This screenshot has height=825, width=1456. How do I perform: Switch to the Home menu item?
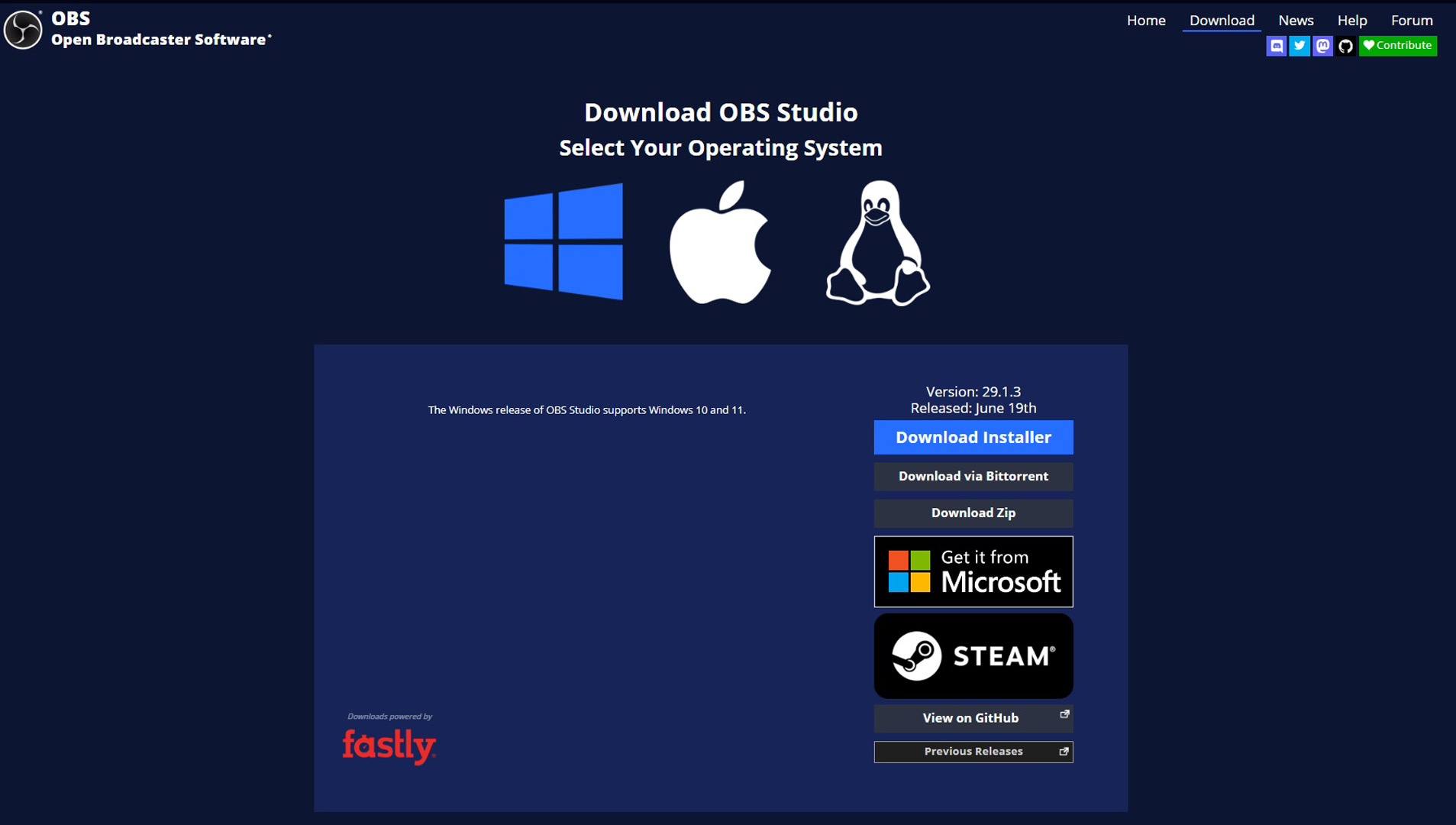click(x=1145, y=20)
